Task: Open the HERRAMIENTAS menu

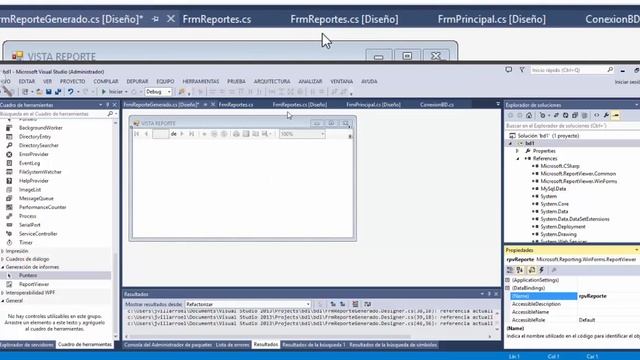Action: click(x=201, y=82)
